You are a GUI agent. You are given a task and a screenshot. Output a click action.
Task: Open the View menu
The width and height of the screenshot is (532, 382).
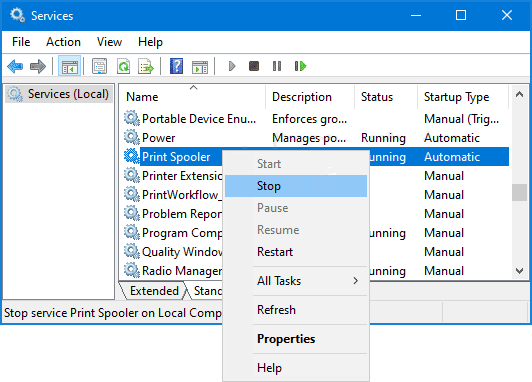tap(109, 42)
